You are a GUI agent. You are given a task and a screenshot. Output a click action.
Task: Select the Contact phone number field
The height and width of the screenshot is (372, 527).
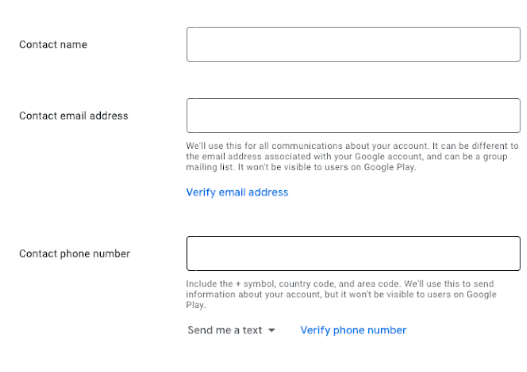pyautogui.click(x=353, y=253)
